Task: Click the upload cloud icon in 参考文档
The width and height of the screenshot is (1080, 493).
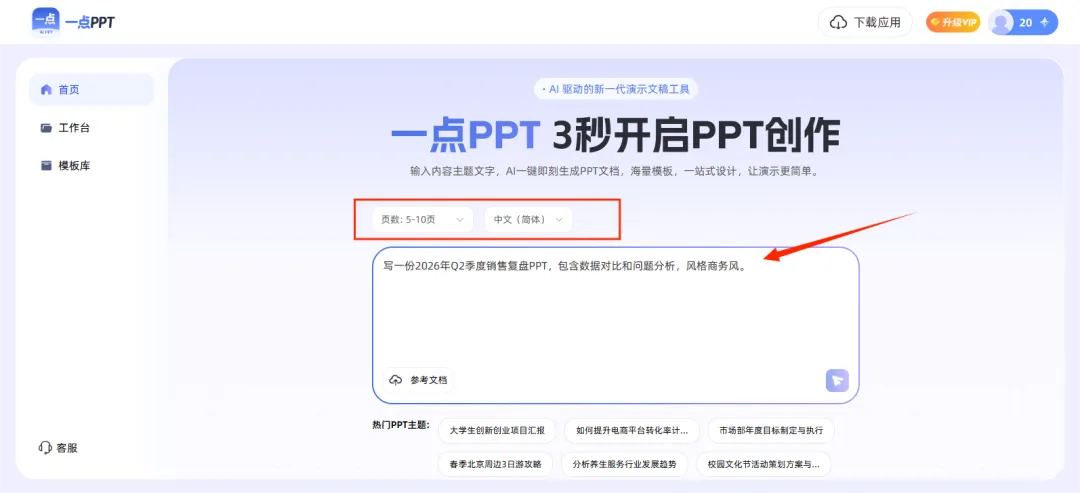Action: pyautogui.click(x=396, y=380)
